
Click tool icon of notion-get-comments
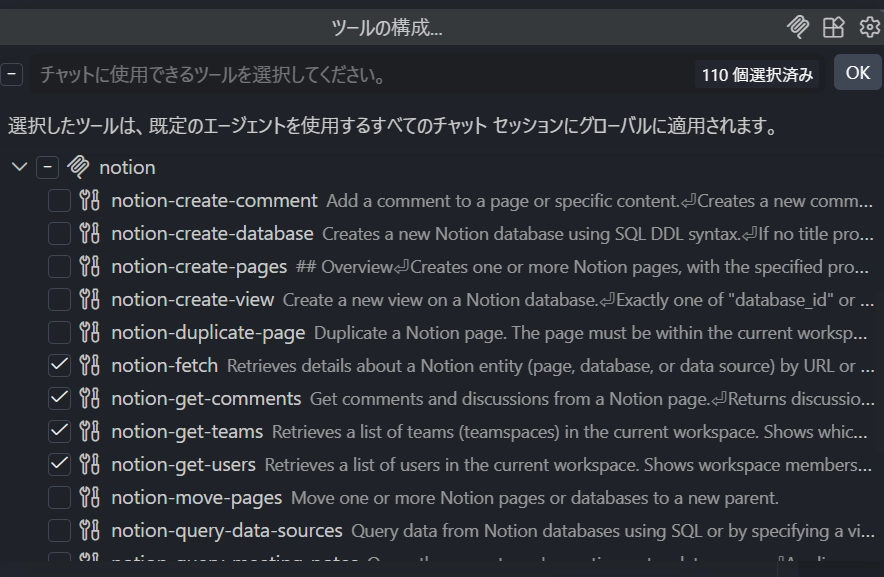[x=90, y=398]
